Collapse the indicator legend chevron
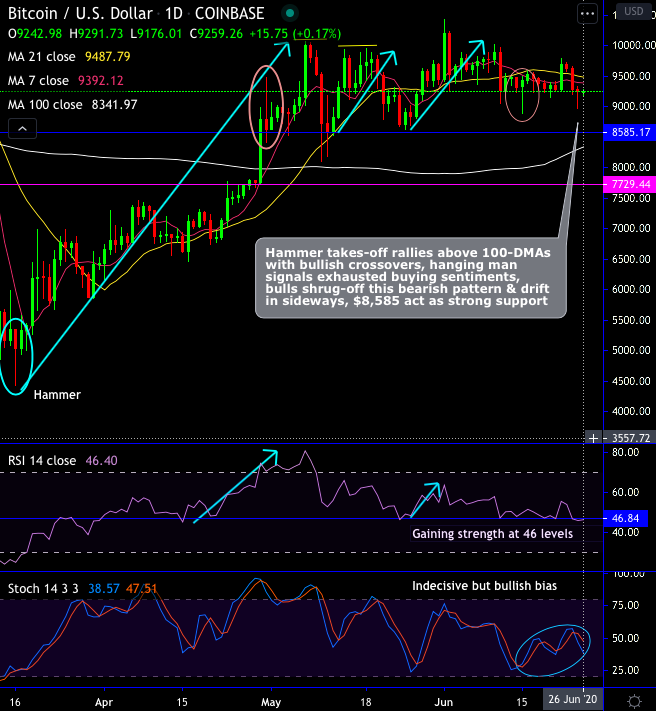 pyautogui.click(x=22, y=129)
